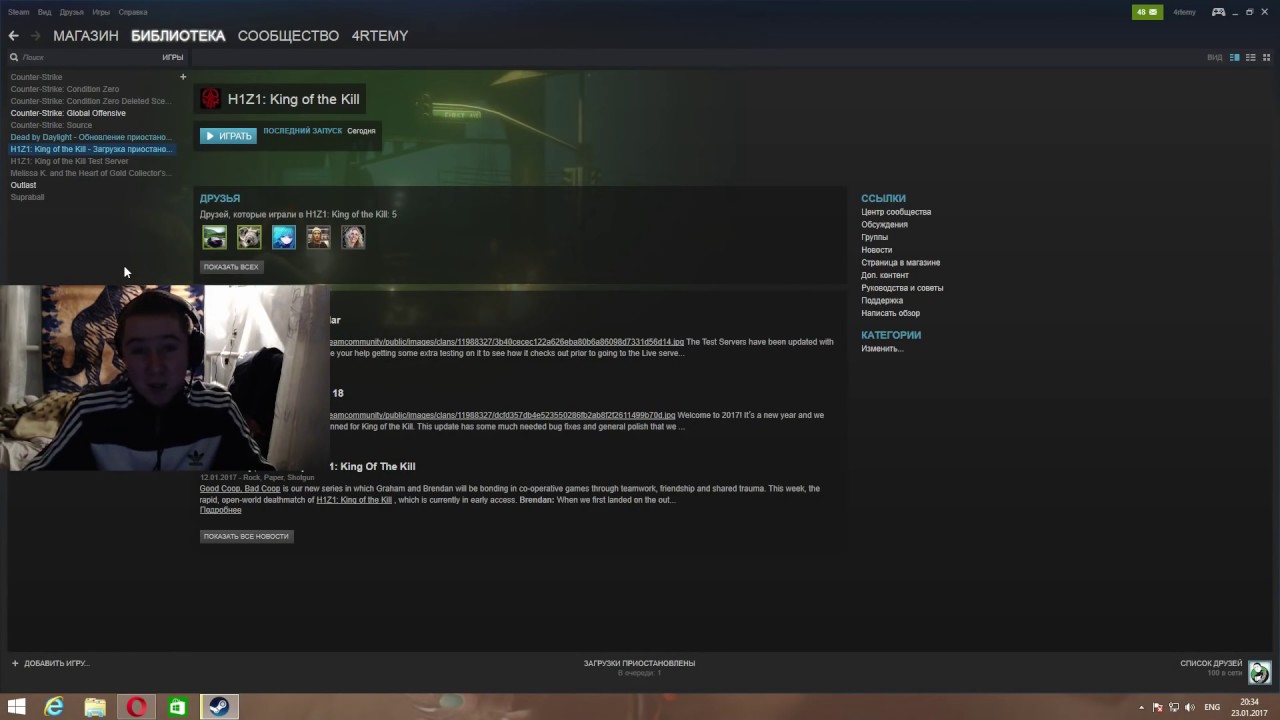
Task: Open СПИСОК ДРУЗЕЙ label
Action: 1211,663
